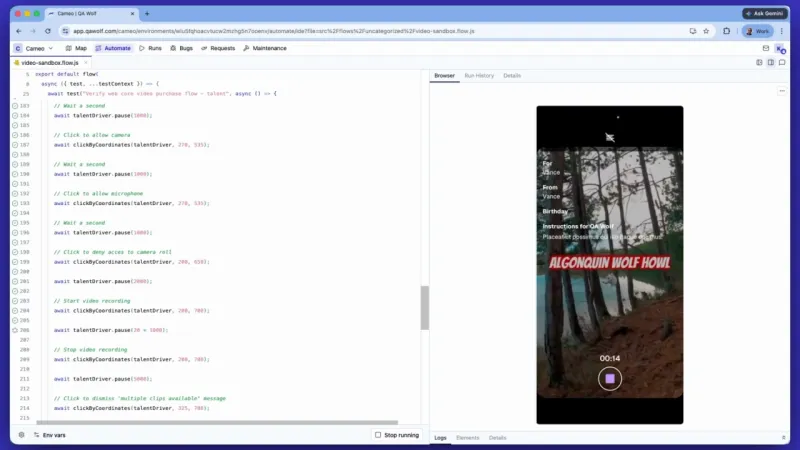
Task: Select the Automate section
Action: point(113,48)
